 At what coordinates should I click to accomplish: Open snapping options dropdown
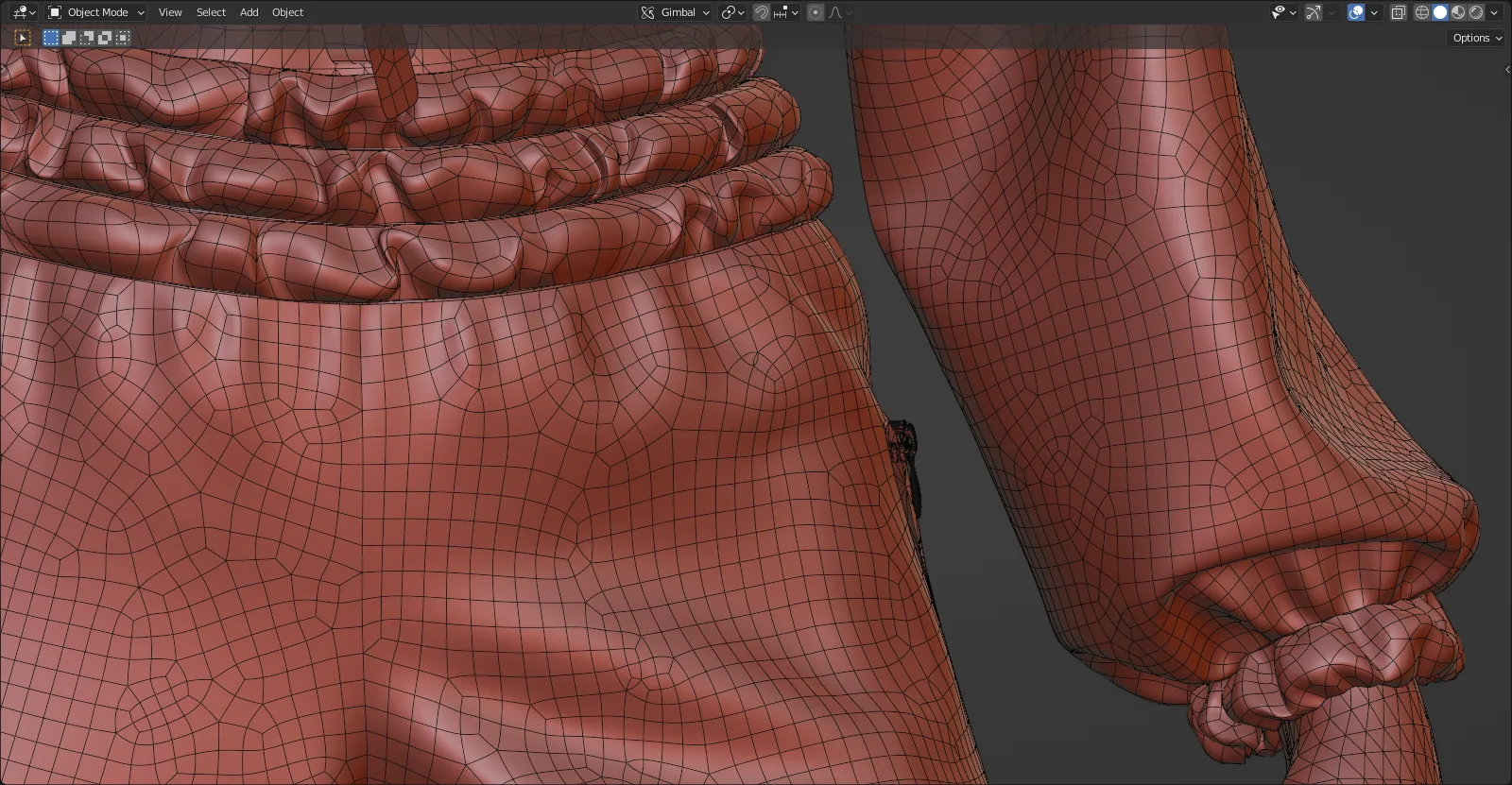[786, 12]
